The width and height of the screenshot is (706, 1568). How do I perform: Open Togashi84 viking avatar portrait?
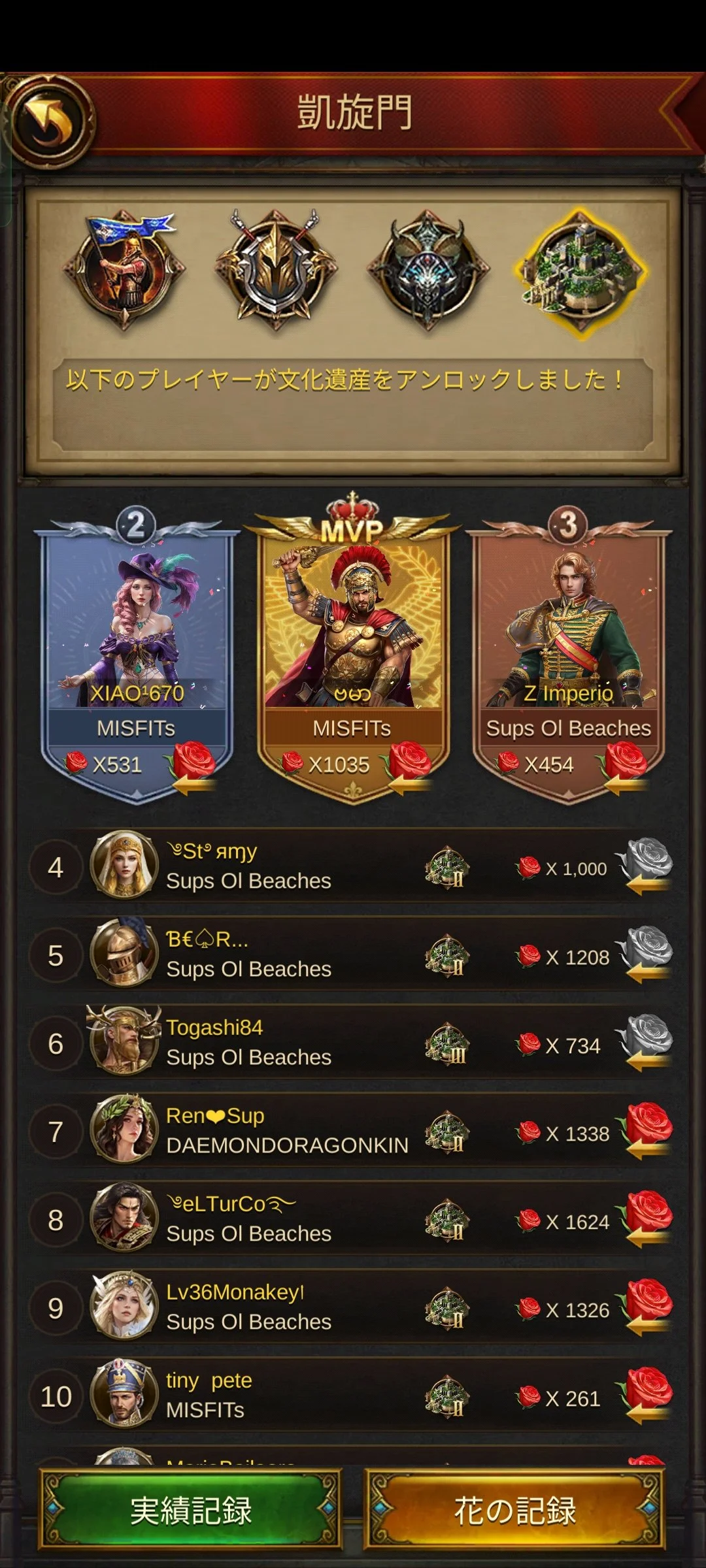click(124, 1041)
